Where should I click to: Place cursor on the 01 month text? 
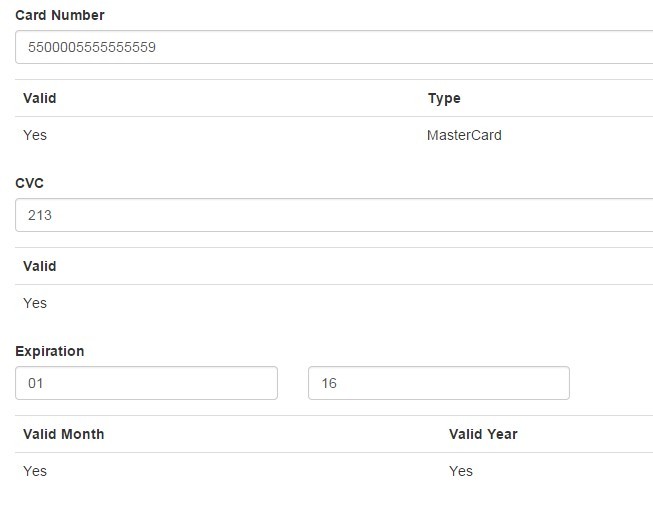coord(37,383)
